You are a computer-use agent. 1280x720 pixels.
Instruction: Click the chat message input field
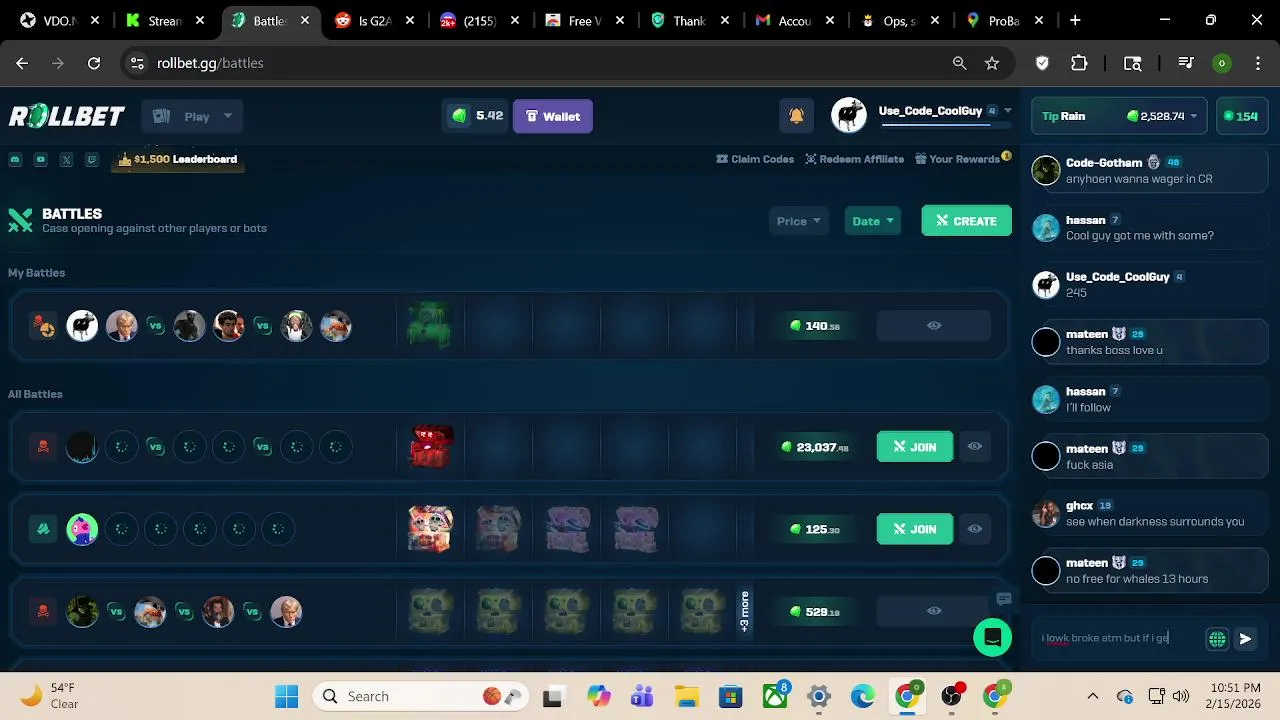click(1118, 638)
